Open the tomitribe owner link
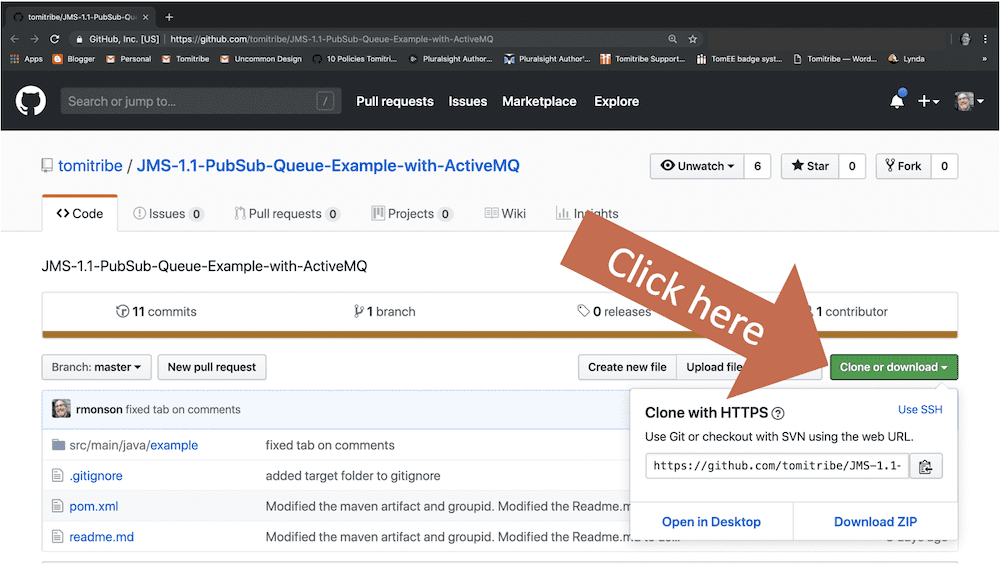 90,166
